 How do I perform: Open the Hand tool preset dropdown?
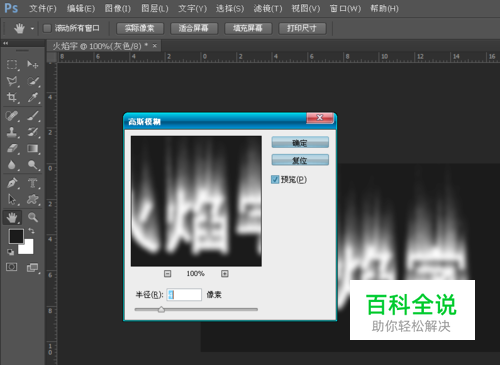click(32, 29)
